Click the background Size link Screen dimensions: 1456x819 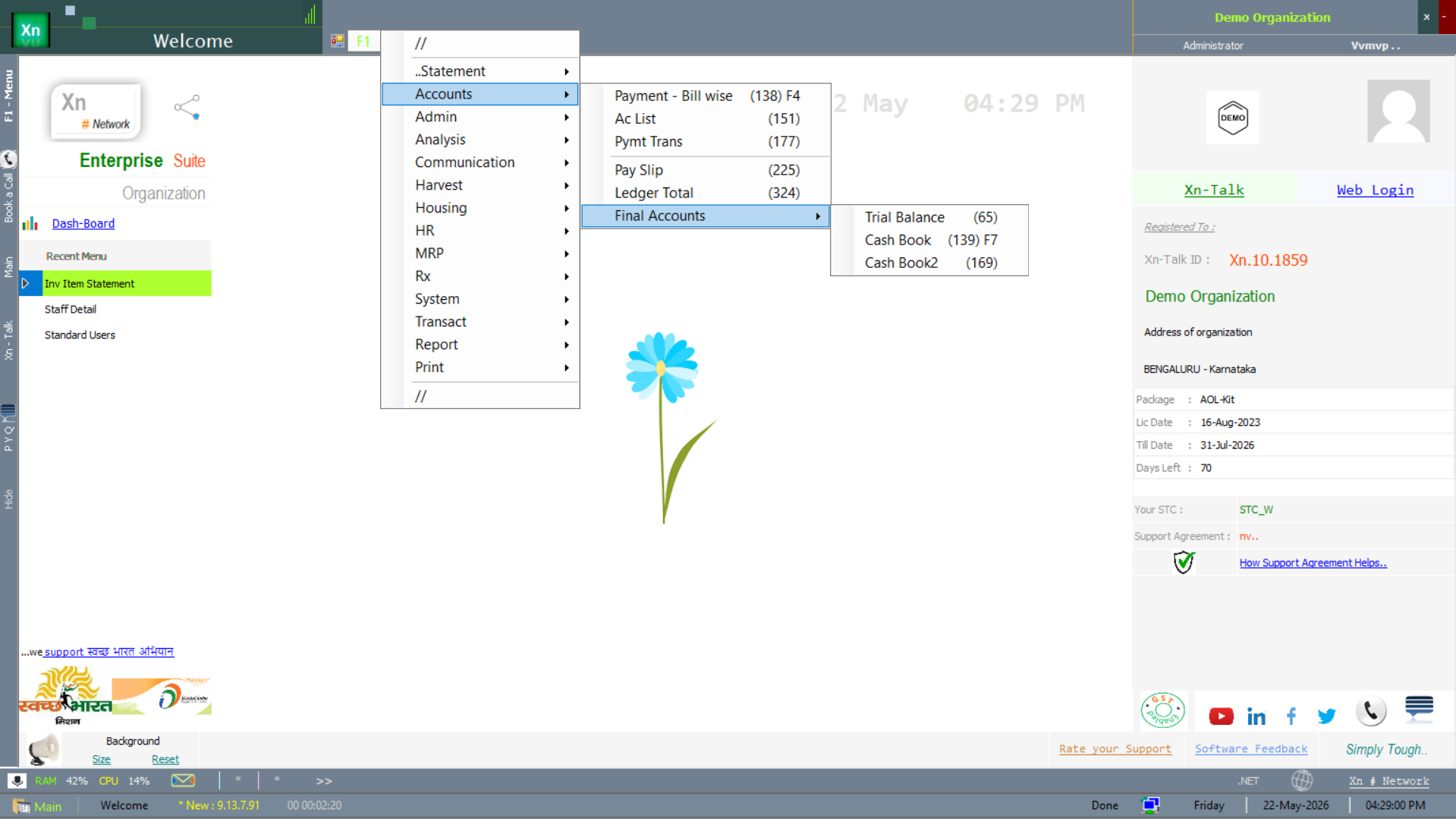(x=101, y=759)
